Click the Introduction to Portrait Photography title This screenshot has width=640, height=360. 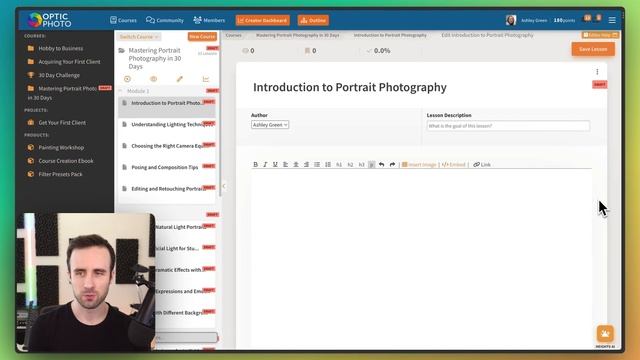click(x=350, y=87)
